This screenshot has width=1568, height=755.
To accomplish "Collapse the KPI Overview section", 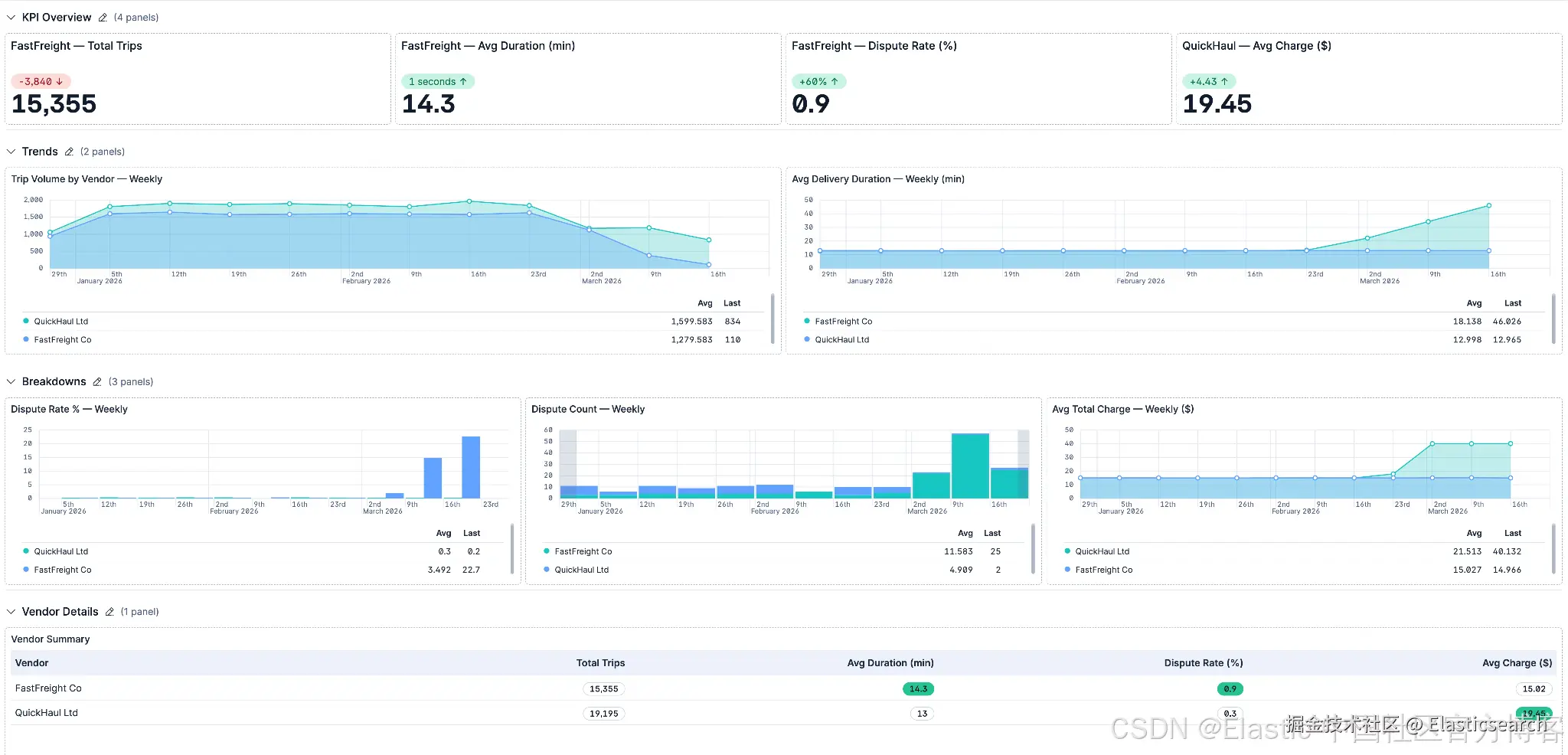I will pos(11,18).
